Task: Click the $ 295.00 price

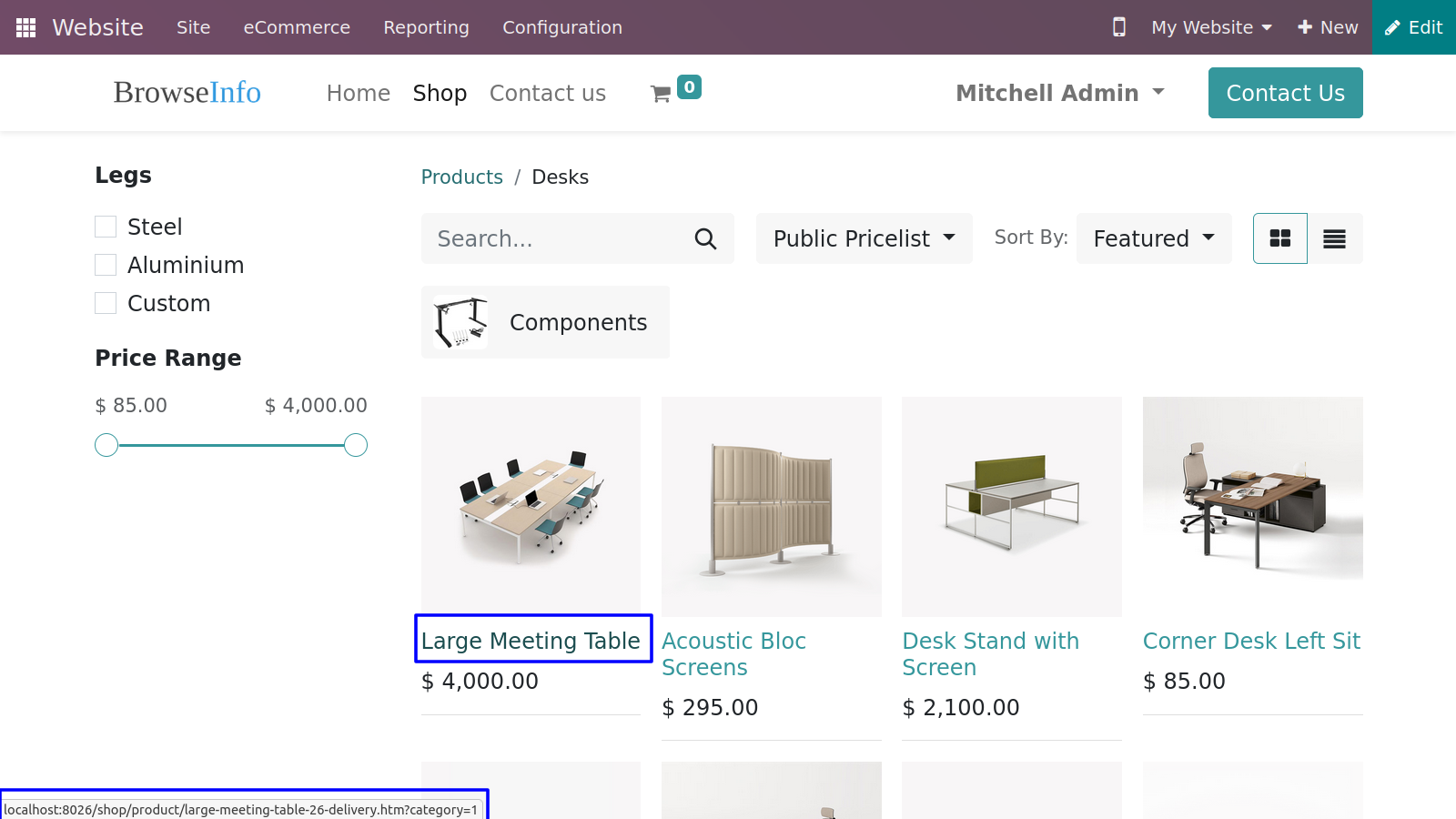Action: pyautogui.click(x=710, y=707)
